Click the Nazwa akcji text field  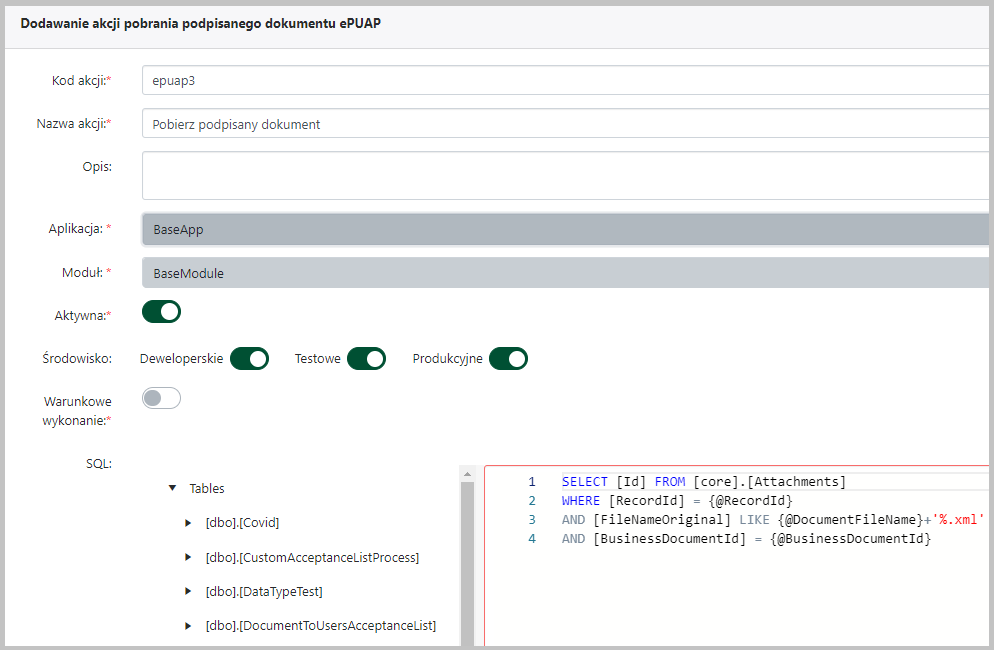pyautogui.click(x=565, y=124)
